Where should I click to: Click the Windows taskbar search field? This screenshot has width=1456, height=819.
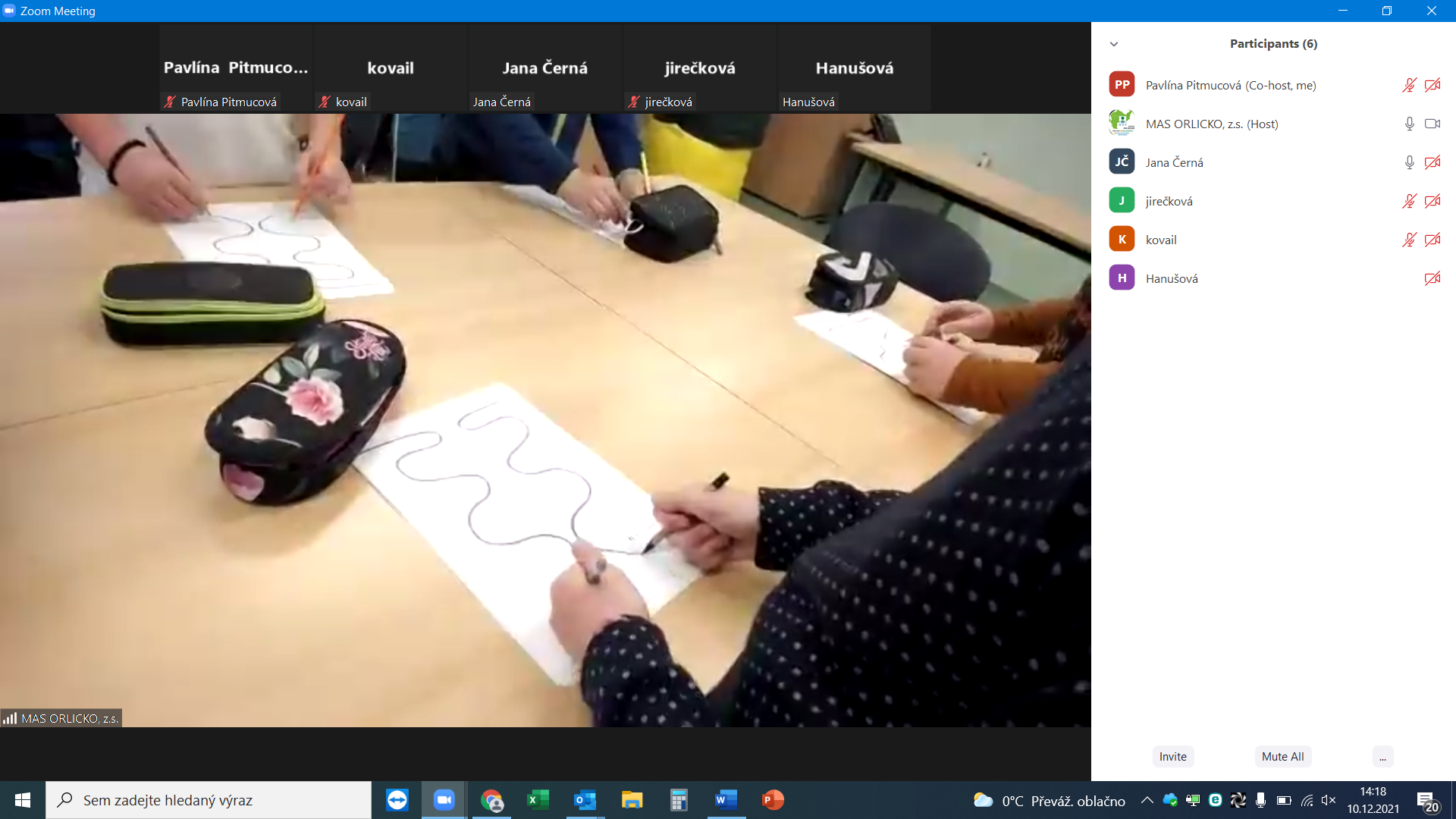pyautogui.click(x=209, y=800)
